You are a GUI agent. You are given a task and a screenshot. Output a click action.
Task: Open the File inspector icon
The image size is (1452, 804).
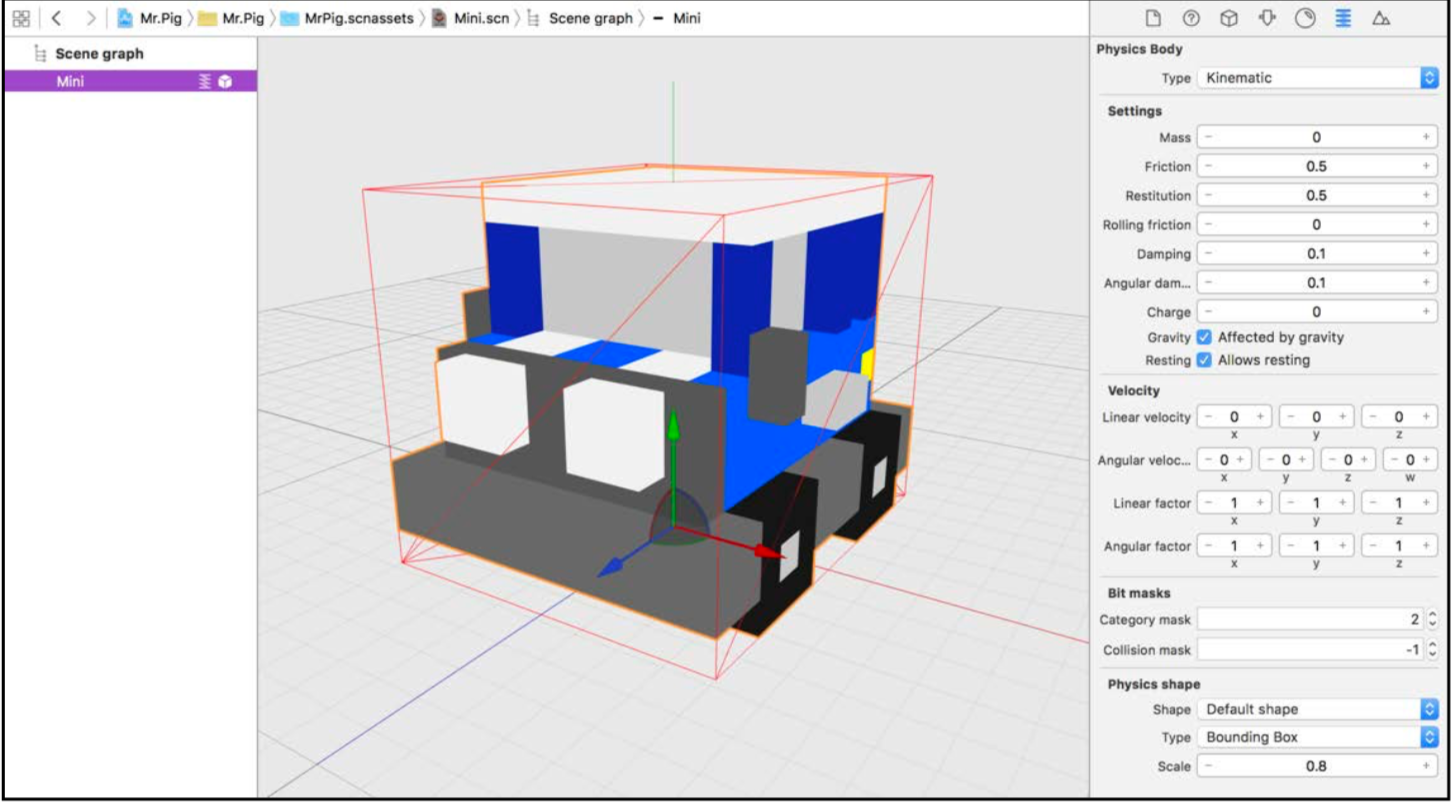[x=1153, y=18]
